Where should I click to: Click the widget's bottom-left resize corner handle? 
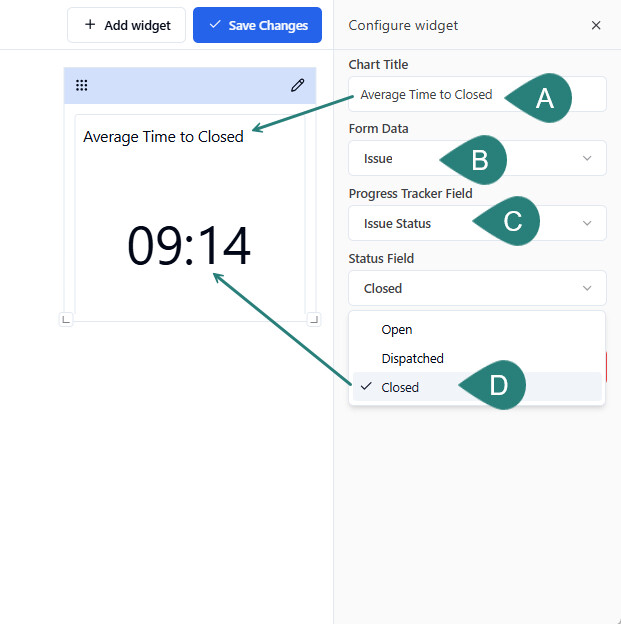pyautogui.click(x=66, y=319)
